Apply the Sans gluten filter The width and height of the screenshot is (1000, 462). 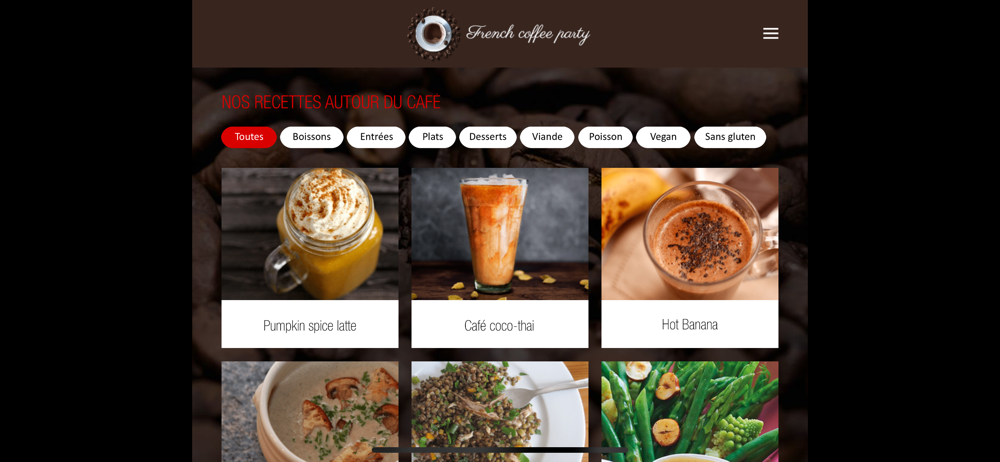pos(730,137)
